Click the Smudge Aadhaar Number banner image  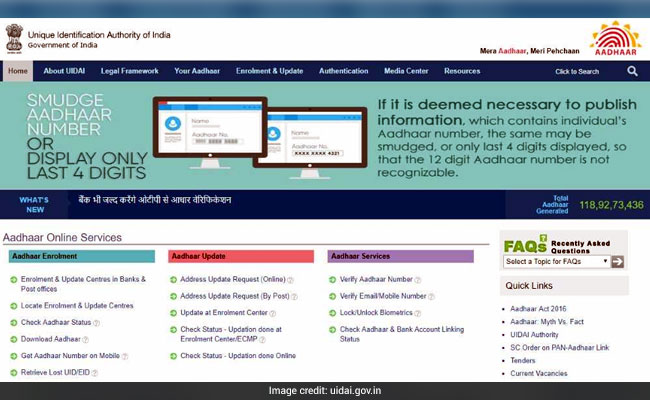[325, 136]
